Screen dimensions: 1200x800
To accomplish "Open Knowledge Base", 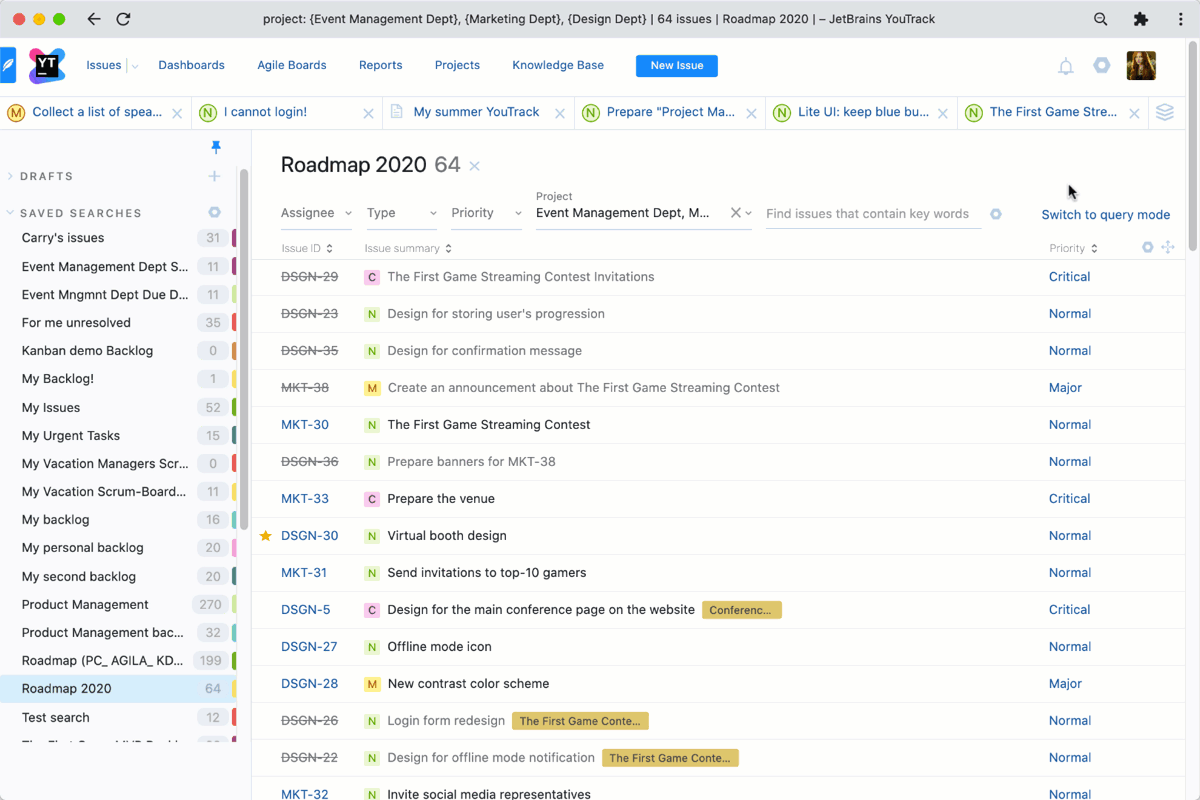I will coord(558,65).
